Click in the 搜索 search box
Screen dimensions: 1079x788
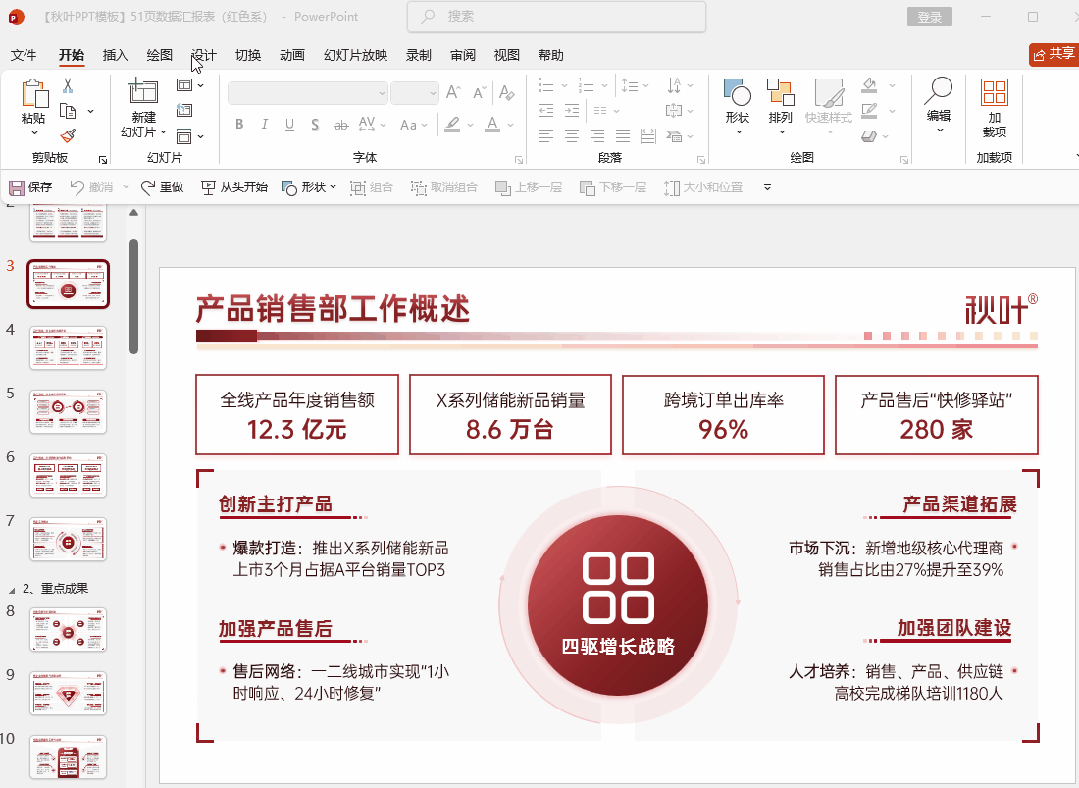tap(556, 17)
